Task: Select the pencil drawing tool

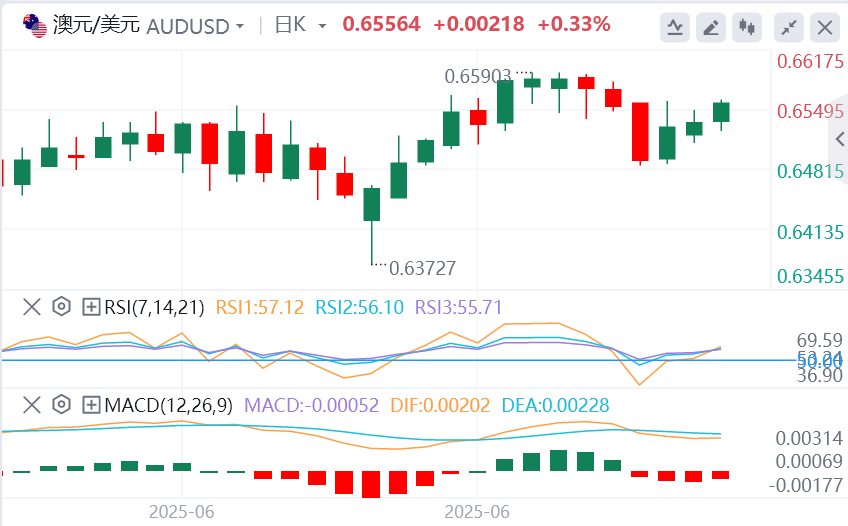Action: coord(711,27)
